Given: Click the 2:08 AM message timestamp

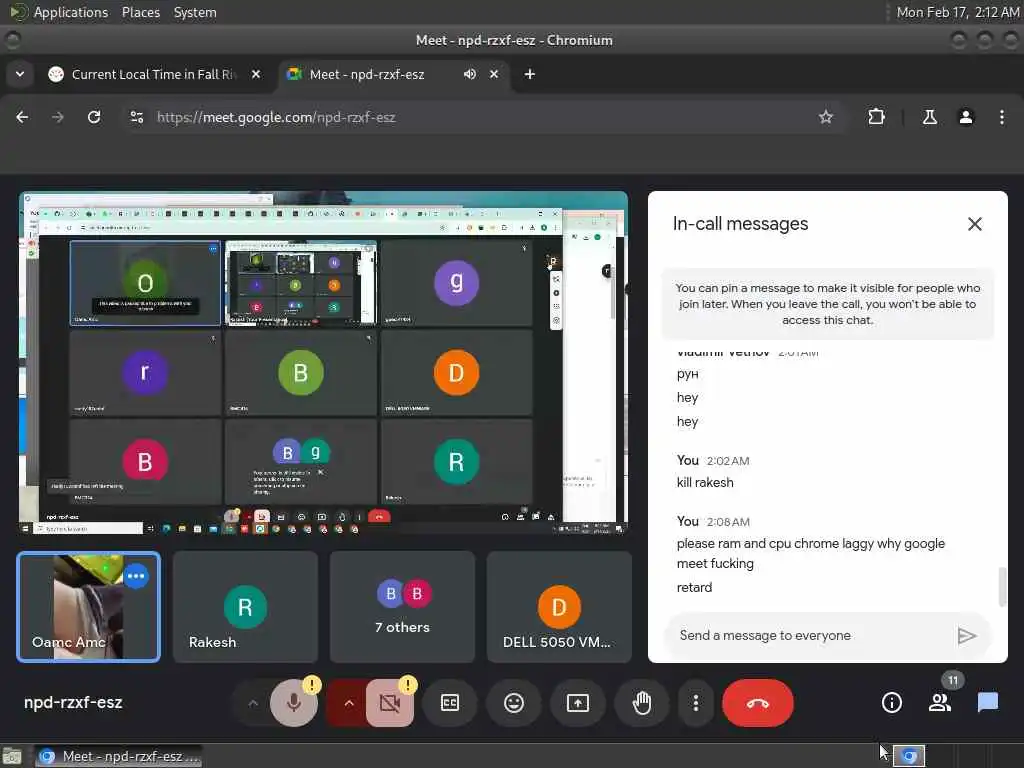Looking at the screenshot, I should pos(728,522).
